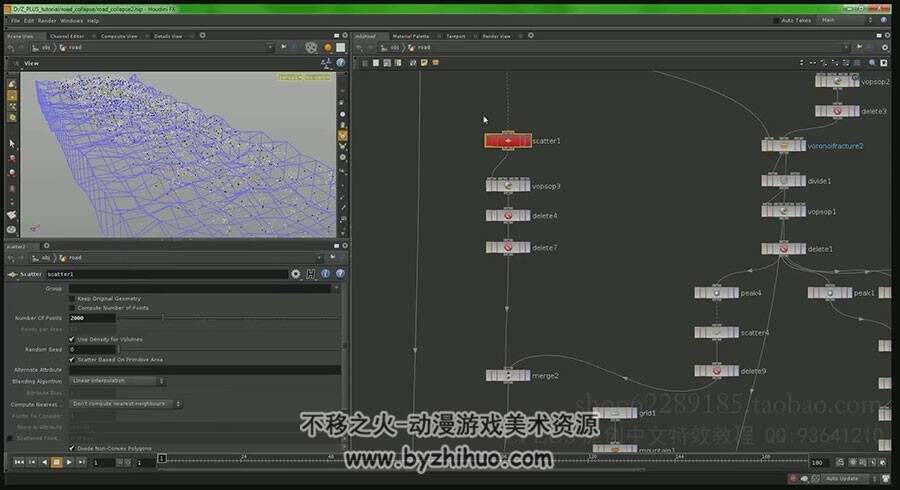This screenshot has height=490, width=900.
Task: Click the play forward button
Action: [69, 461]
